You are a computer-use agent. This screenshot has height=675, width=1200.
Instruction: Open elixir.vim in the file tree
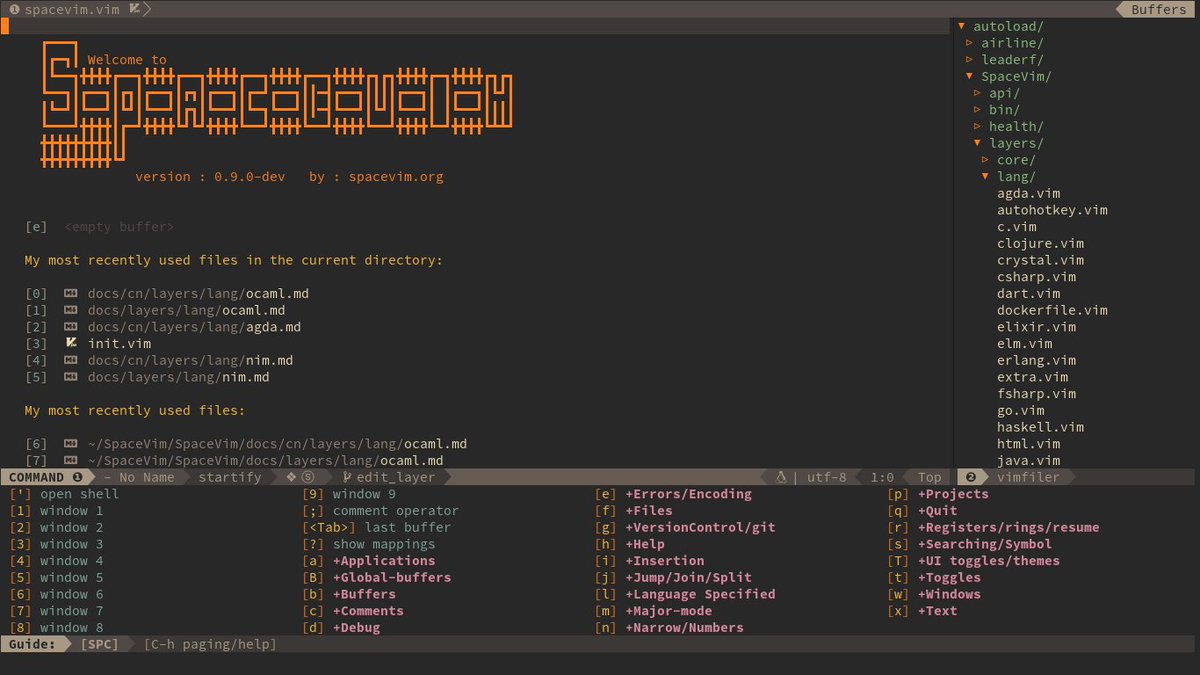pos(1036,327)
